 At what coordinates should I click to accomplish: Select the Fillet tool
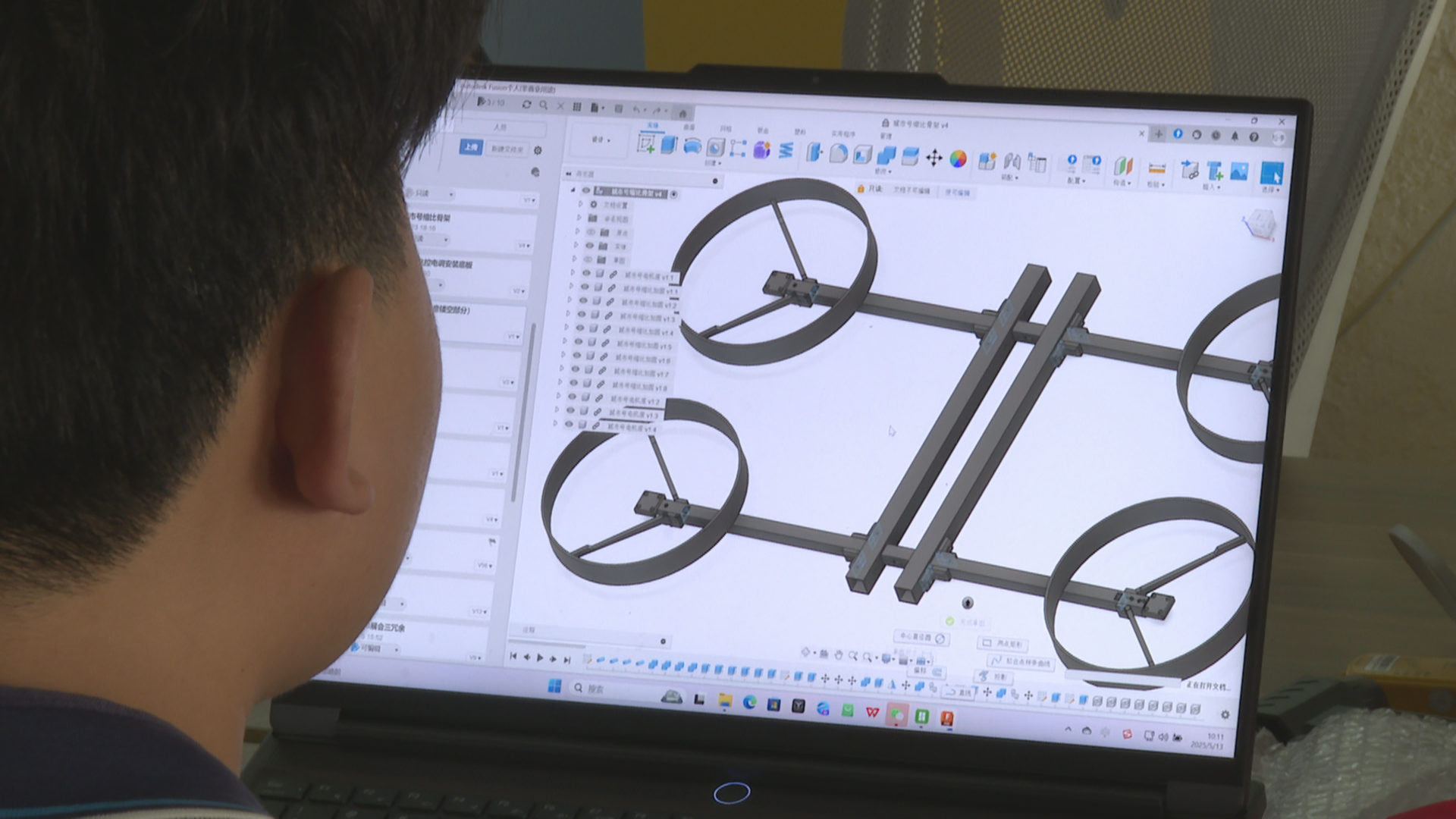[838, 153]
